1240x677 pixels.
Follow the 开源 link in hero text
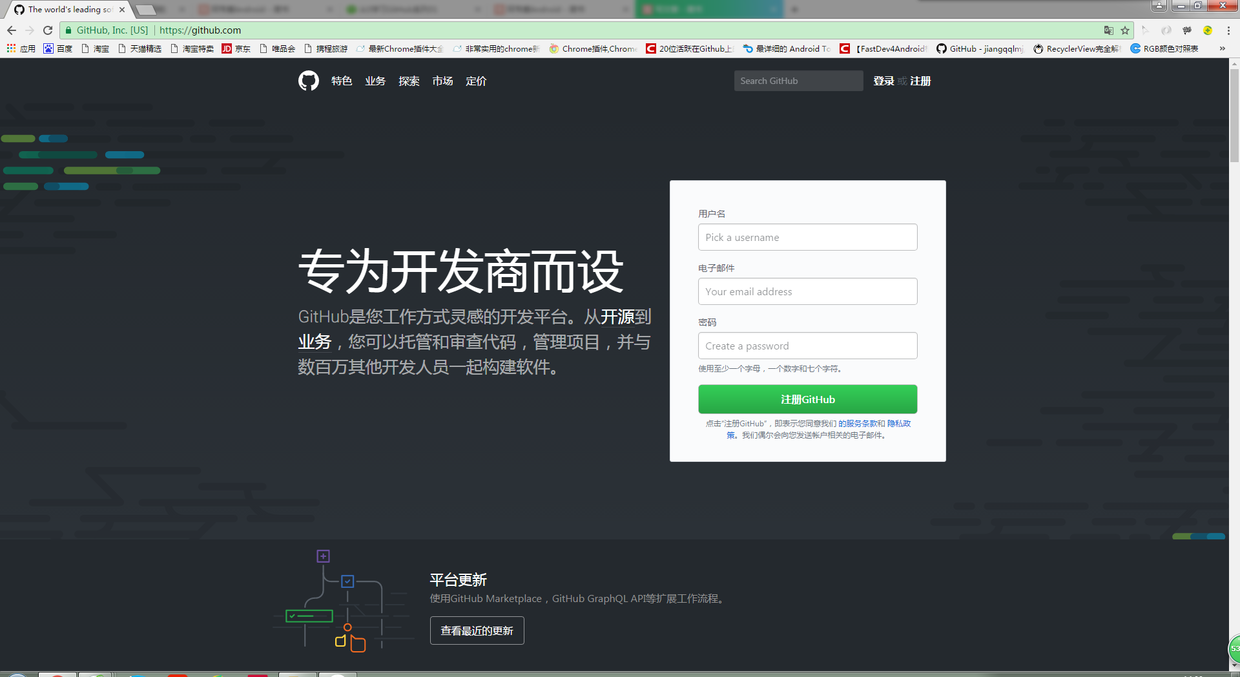click(x=617, y=317)
